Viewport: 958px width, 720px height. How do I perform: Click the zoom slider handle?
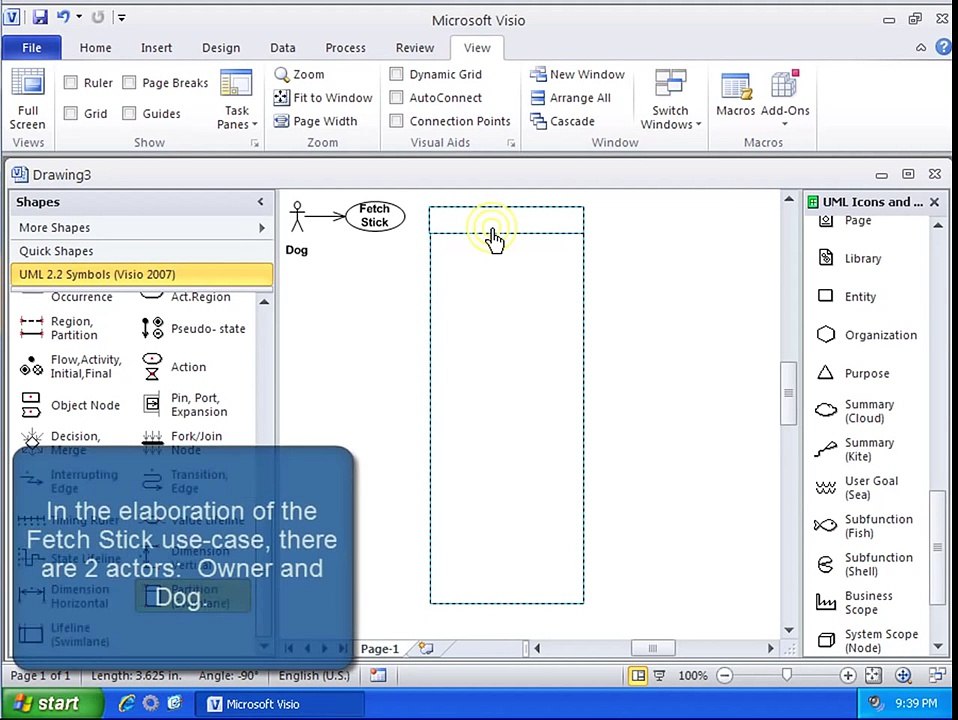(x=786, y=675)
